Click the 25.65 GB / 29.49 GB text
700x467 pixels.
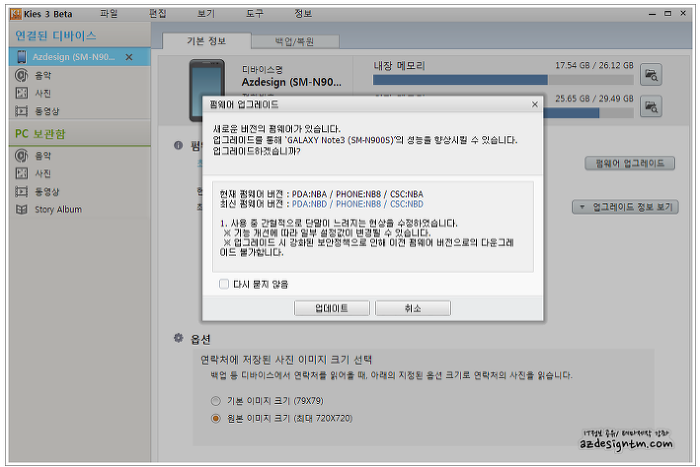point(594,99)
